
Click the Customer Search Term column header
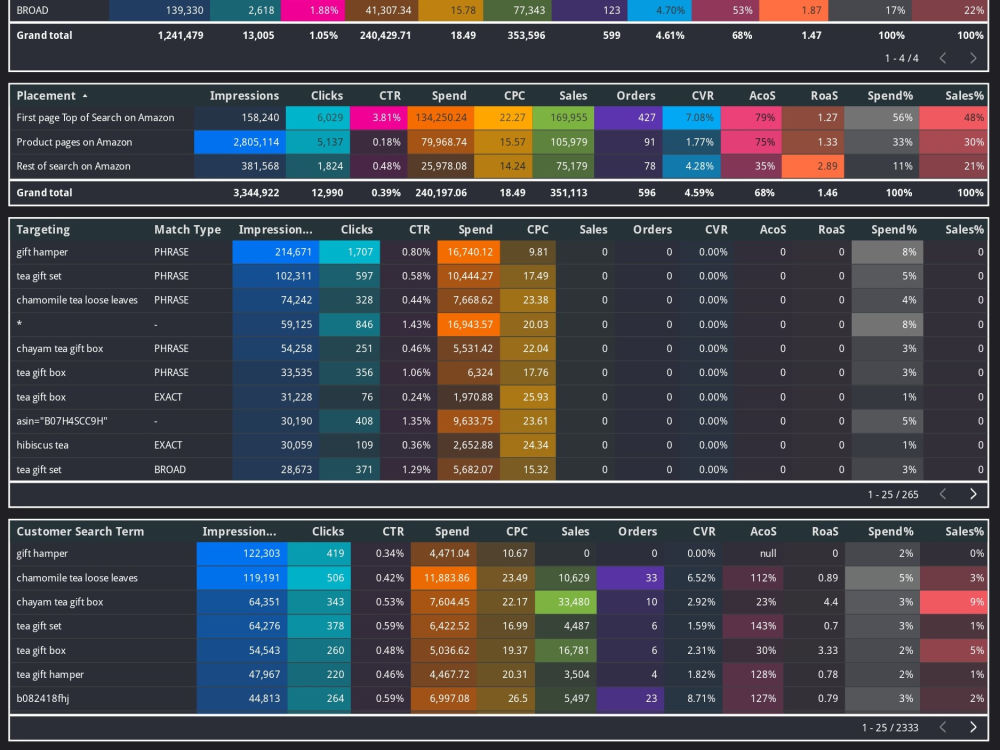coord(80,531)
